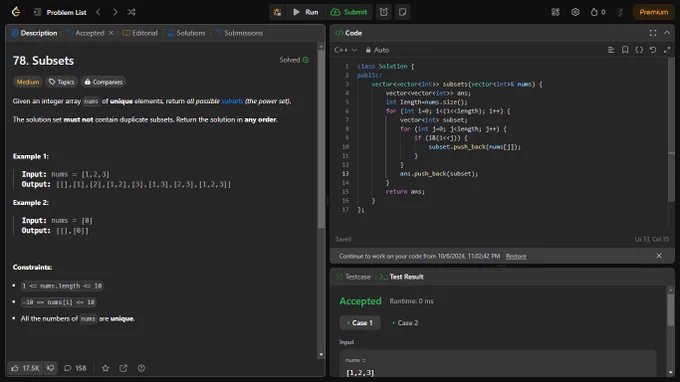Maximize the Code panel fullscreen

(653, 33)
